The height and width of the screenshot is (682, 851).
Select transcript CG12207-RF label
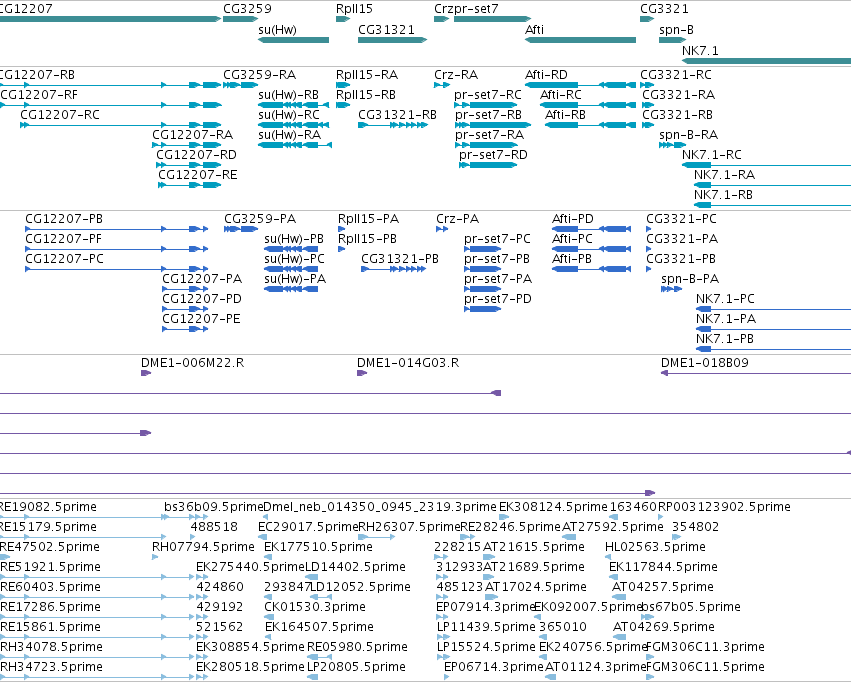pos(39,95)
